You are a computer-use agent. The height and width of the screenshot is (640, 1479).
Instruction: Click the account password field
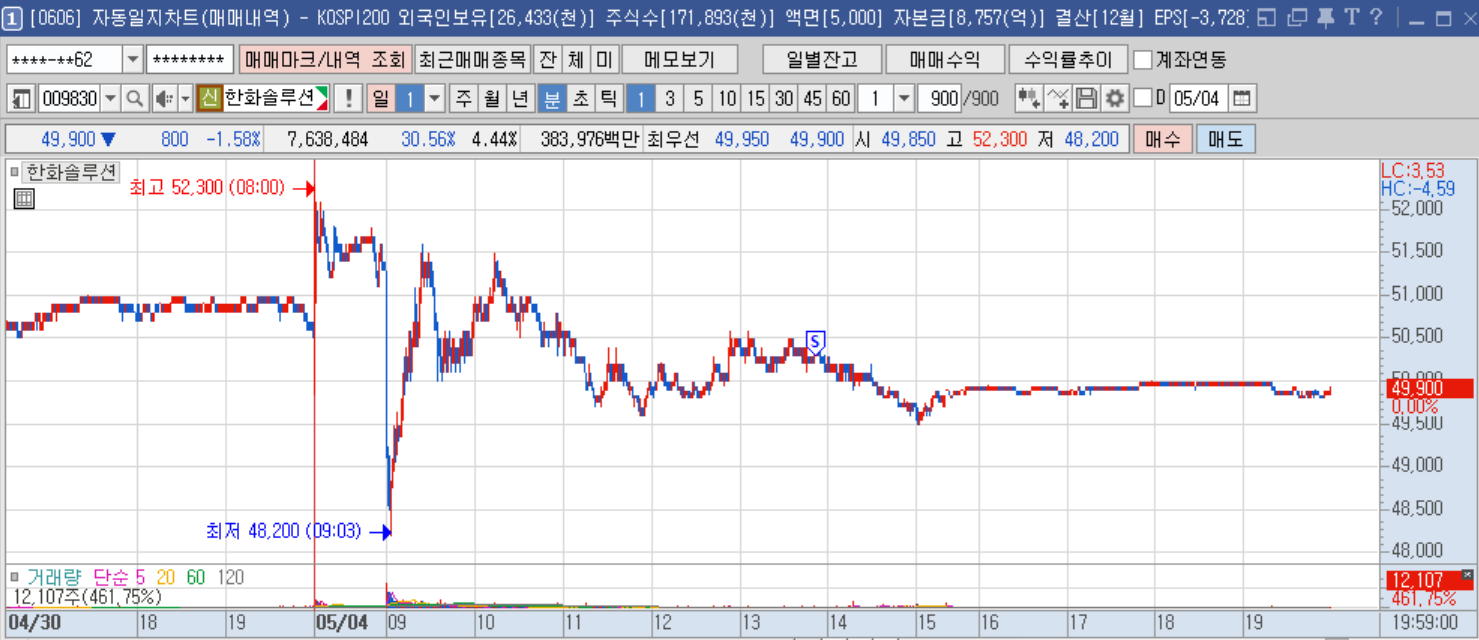click(190, 60)
